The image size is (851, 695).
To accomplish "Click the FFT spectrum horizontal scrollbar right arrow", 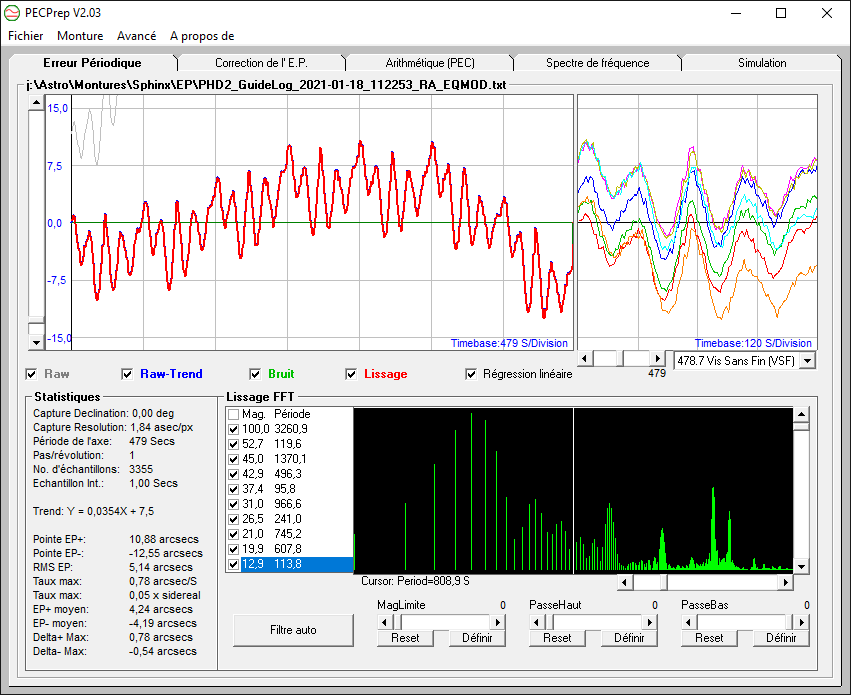I will [x=785, y=582].
